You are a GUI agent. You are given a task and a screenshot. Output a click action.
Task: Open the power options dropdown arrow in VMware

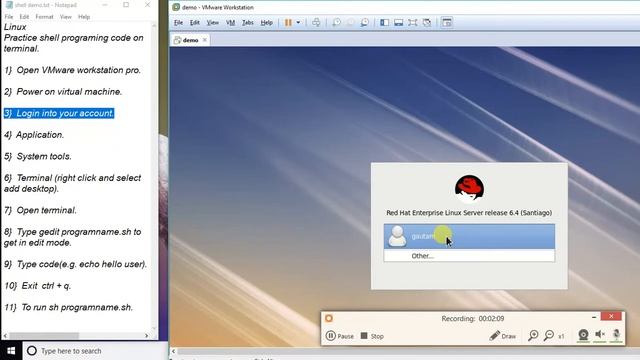[x=298, y=23]
